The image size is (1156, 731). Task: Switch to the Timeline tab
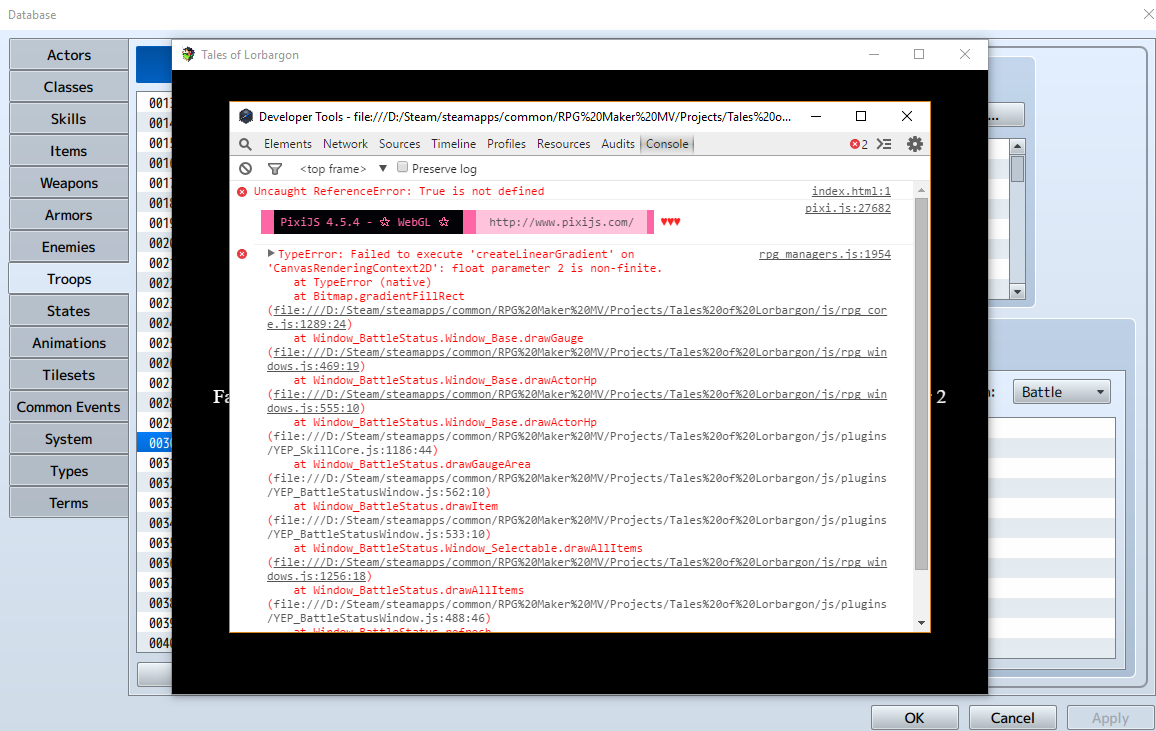click(x=453, y=144)
